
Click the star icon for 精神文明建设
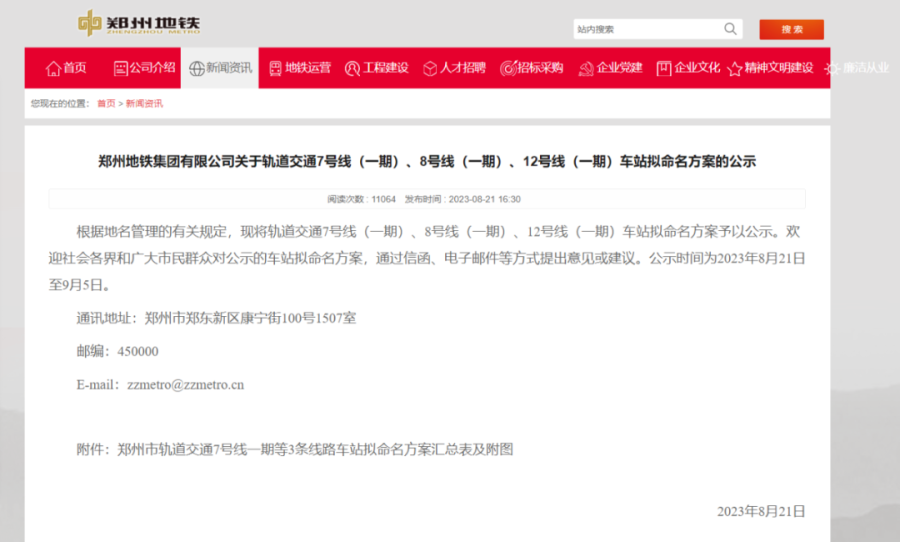(x=735, y=68)
